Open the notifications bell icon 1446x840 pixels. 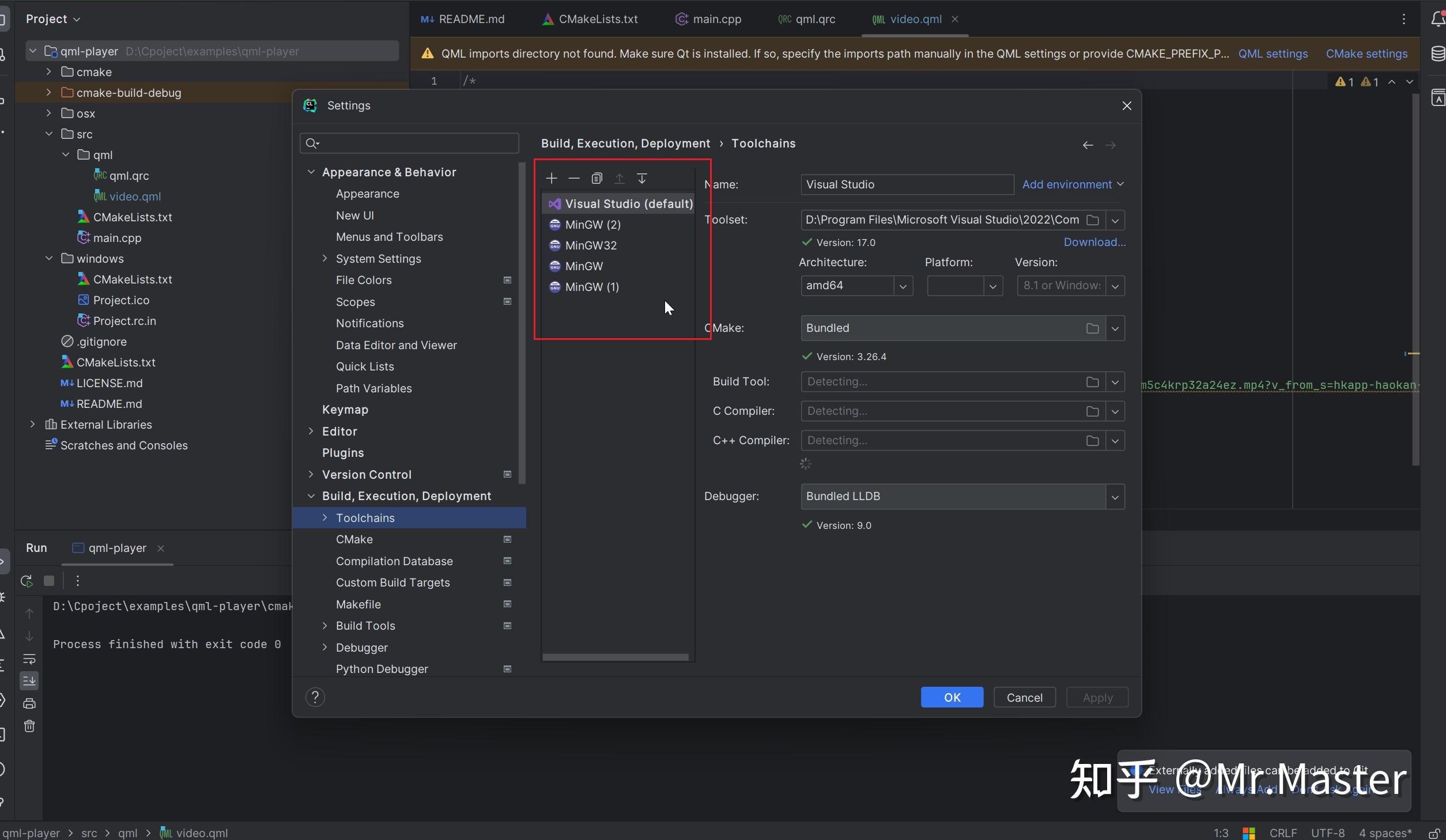pyautogui.click(x=1437, y=19)
